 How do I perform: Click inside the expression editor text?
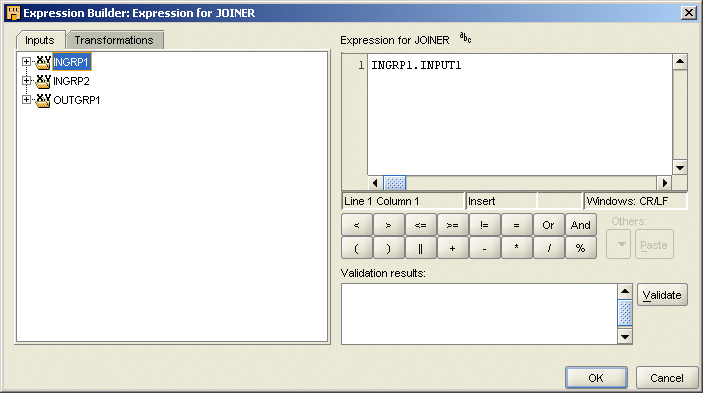pyautogui.click(x=520, y=115)
